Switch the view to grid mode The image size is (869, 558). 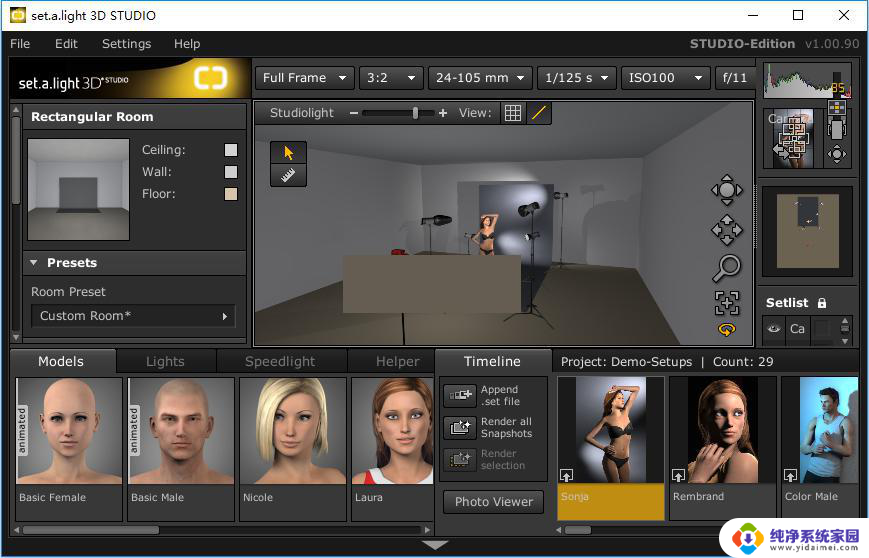(513, 113)
